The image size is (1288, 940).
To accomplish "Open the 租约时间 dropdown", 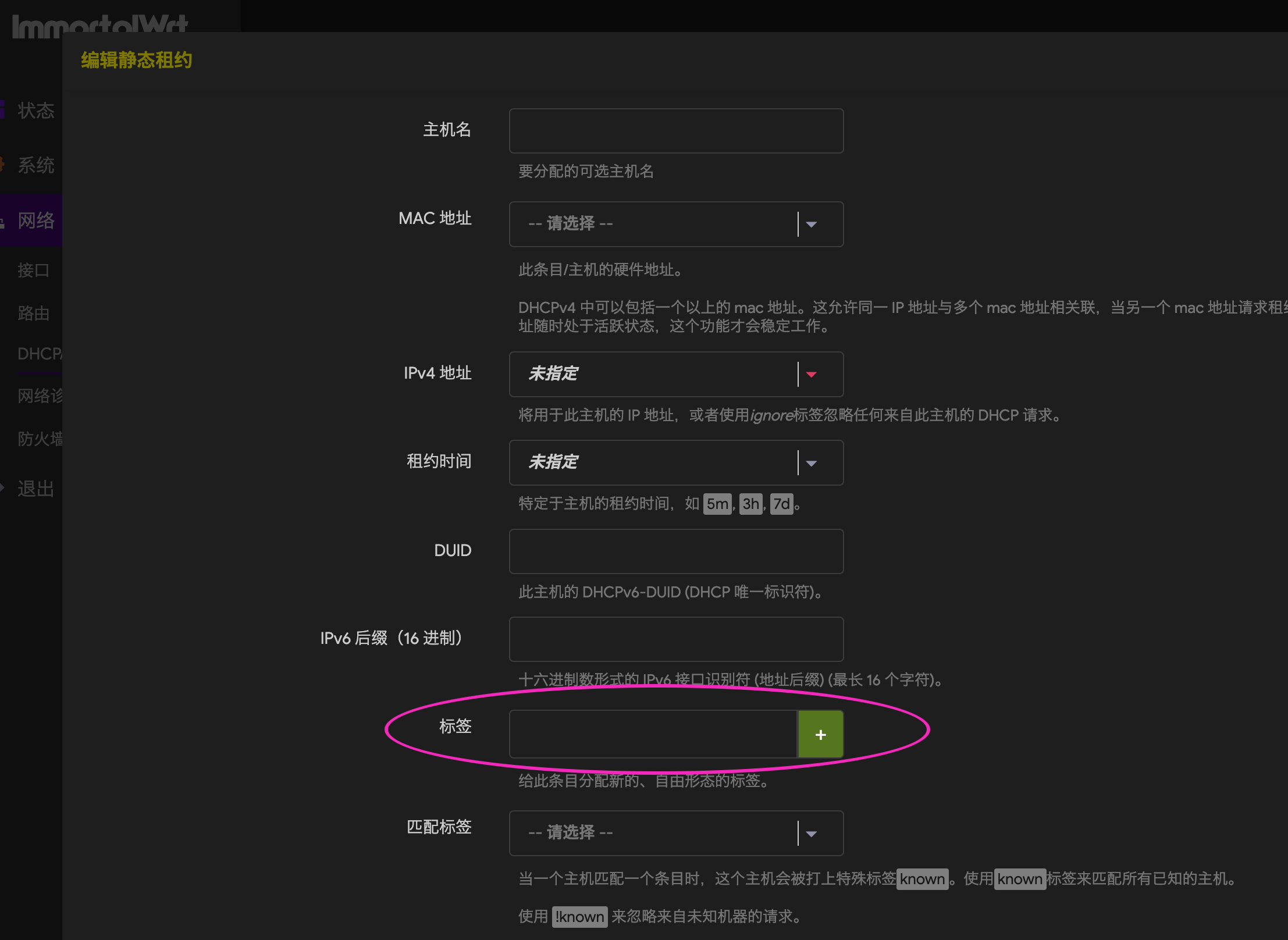I will (x=675, y=462).
